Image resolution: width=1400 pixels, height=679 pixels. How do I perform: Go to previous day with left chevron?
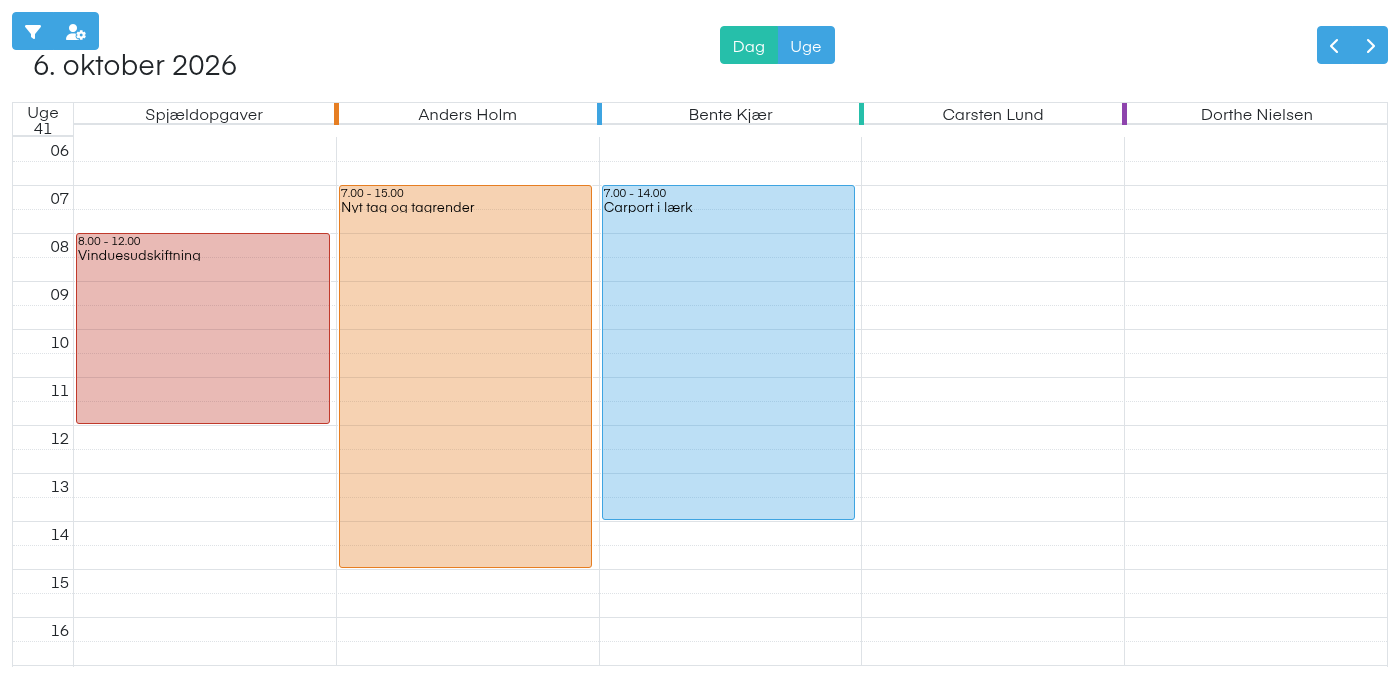[1334, 46]
